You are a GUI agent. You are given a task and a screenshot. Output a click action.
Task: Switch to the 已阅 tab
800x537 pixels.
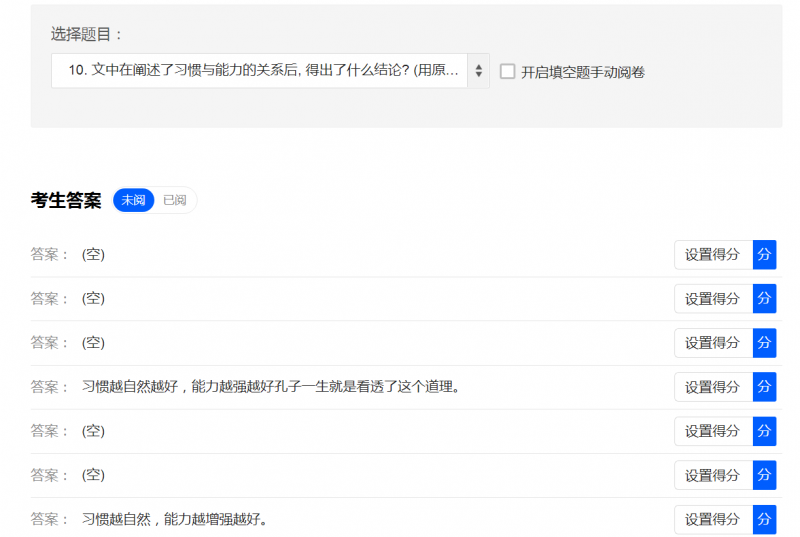point(175,200)
